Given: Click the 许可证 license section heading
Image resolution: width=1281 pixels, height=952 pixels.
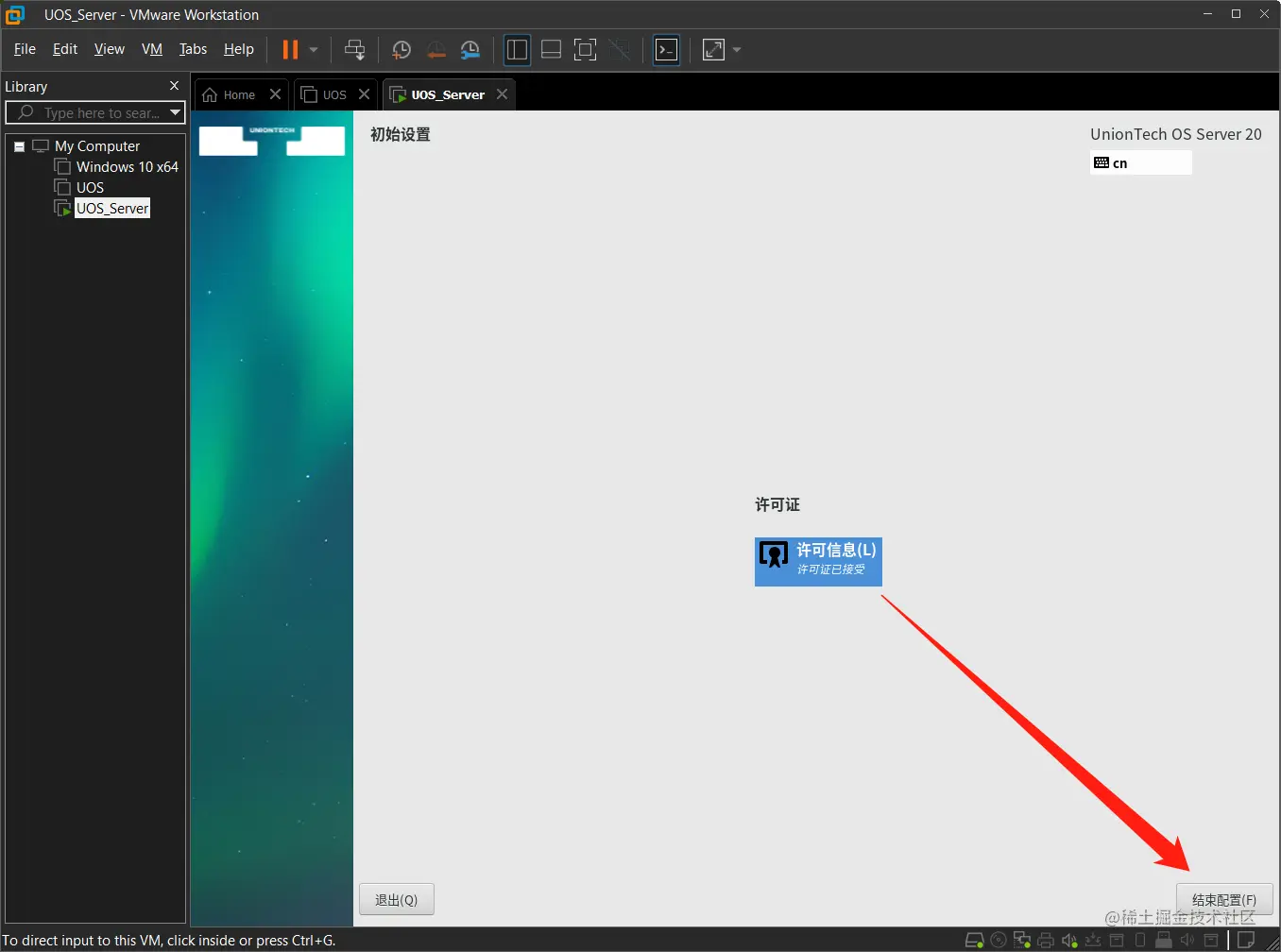Looking at the screenshot, I should click(x=777, y=505).
